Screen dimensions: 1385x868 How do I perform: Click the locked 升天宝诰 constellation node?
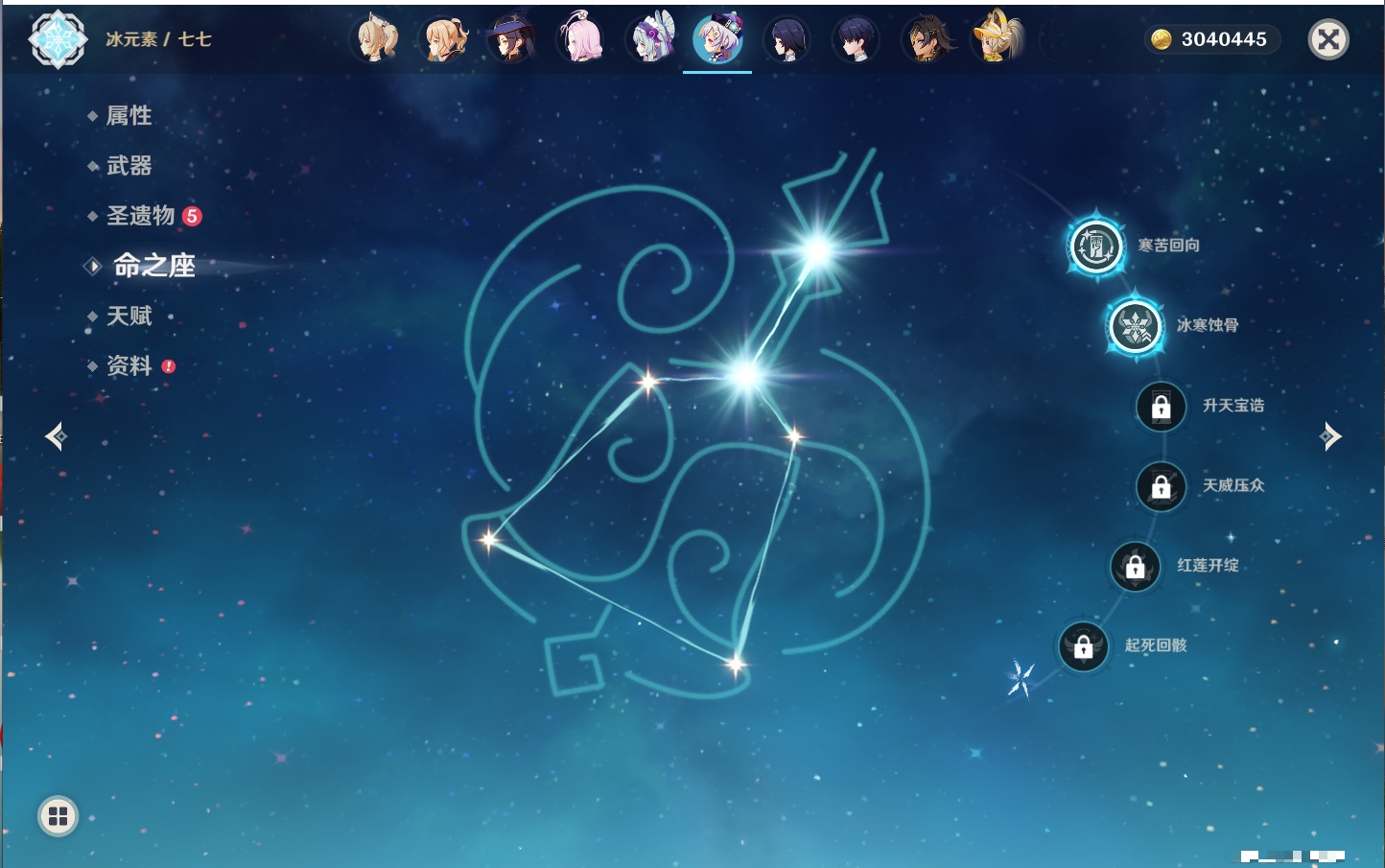[1161, 407]
